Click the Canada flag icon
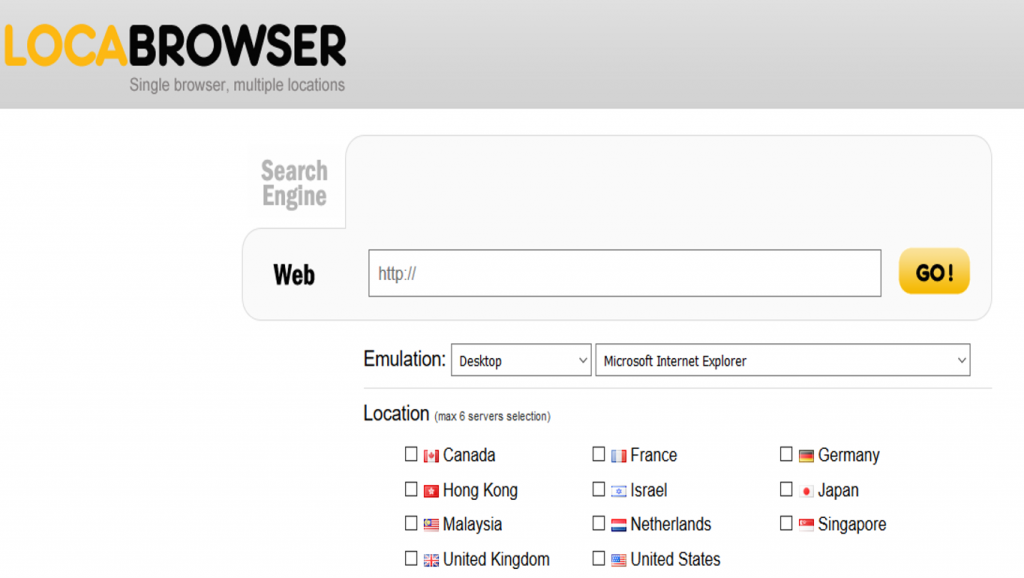This screenshot has width=1024, height=578. click(x=430, y=454)
